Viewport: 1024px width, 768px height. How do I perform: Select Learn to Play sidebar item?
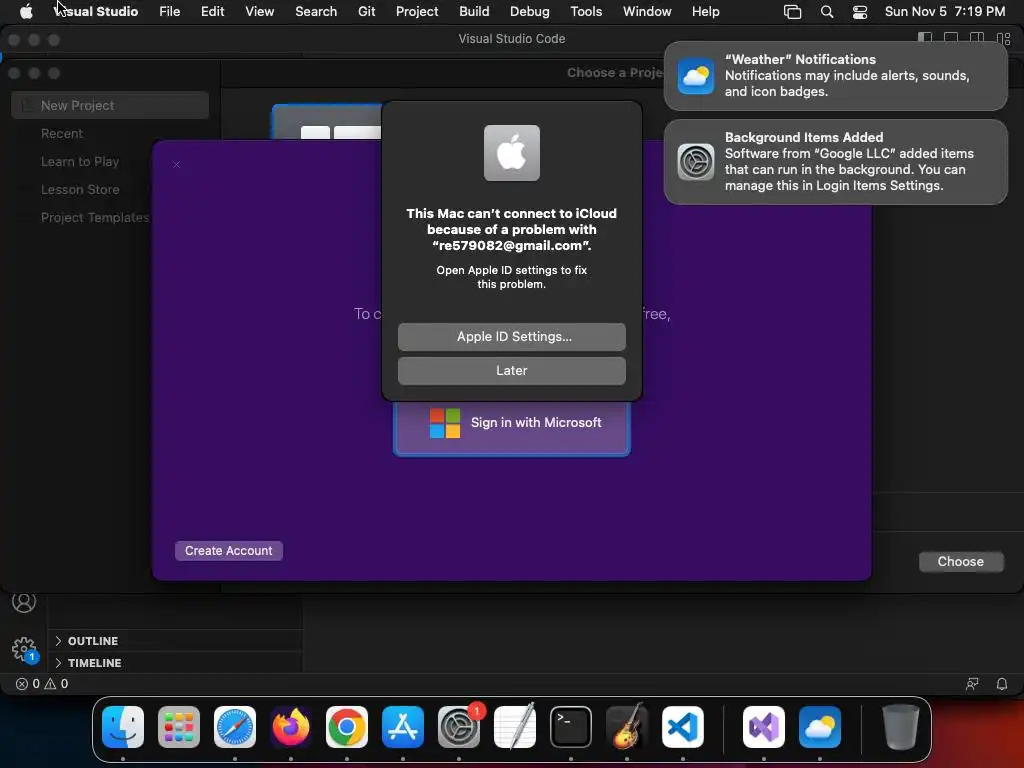pyautogui.click(x=80, y=161)
